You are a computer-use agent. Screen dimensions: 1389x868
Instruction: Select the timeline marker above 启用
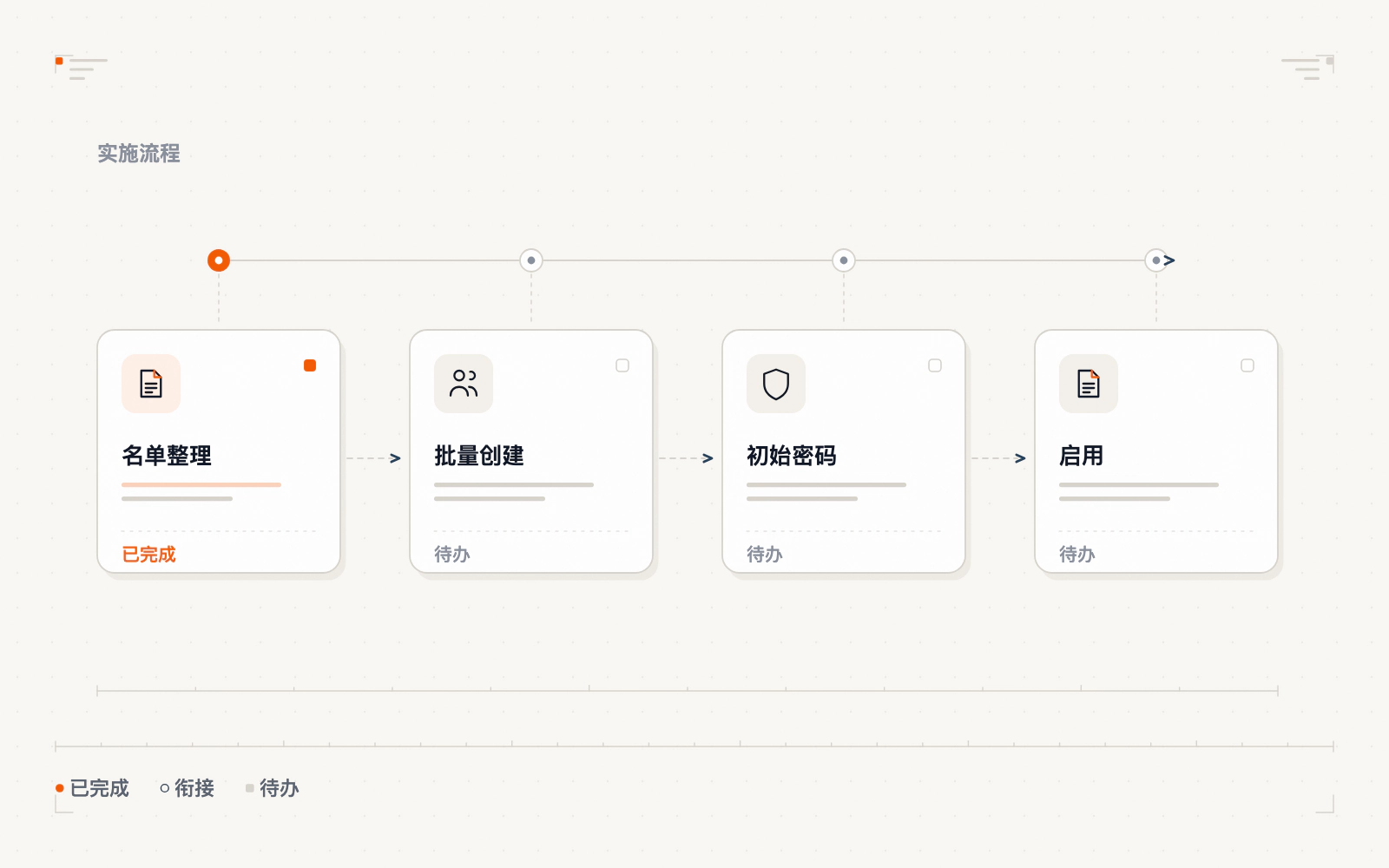1156,260
